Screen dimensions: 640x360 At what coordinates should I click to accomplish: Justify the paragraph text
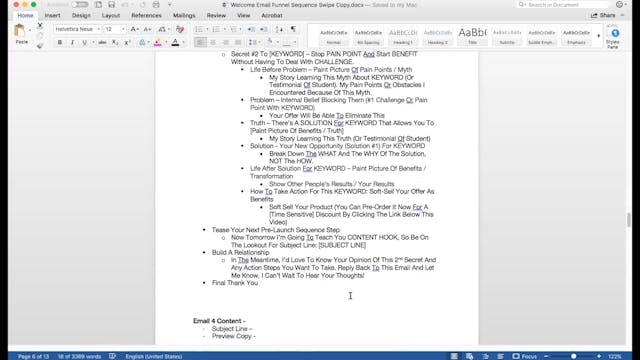coord(238,42)
